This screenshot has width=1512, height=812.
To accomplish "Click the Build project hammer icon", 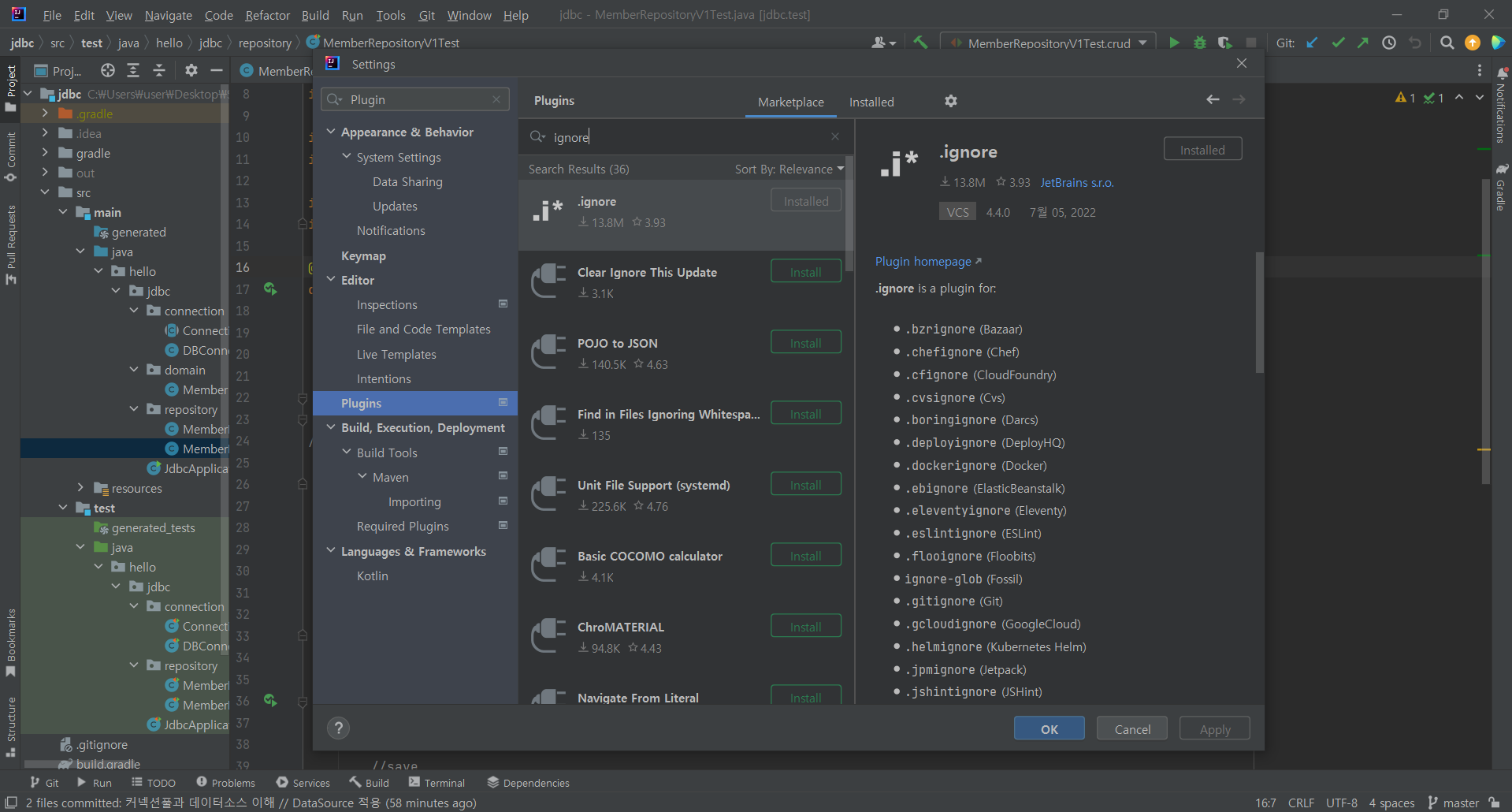I will click(920, 43).
